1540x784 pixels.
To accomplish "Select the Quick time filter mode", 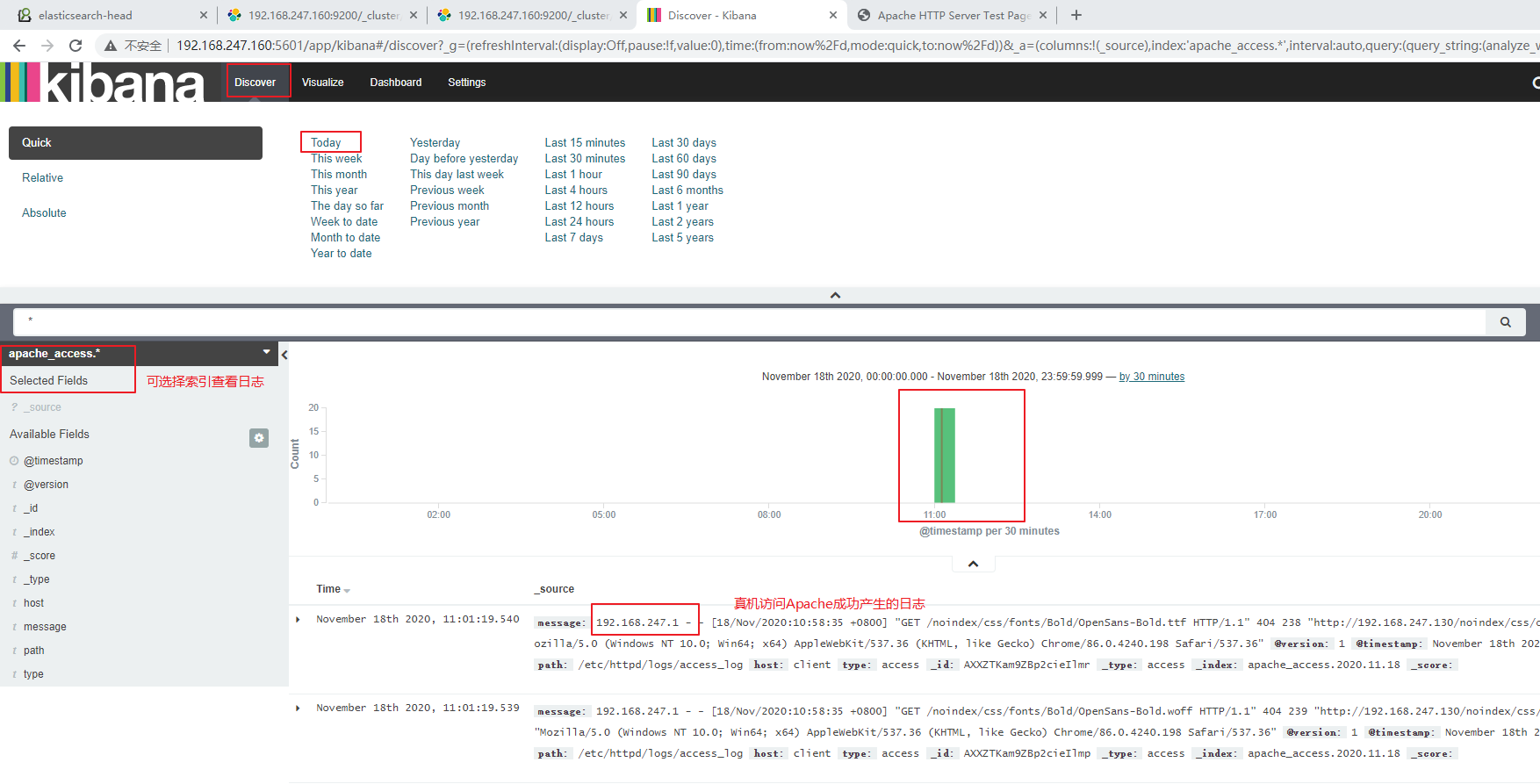I will point(135,143).
